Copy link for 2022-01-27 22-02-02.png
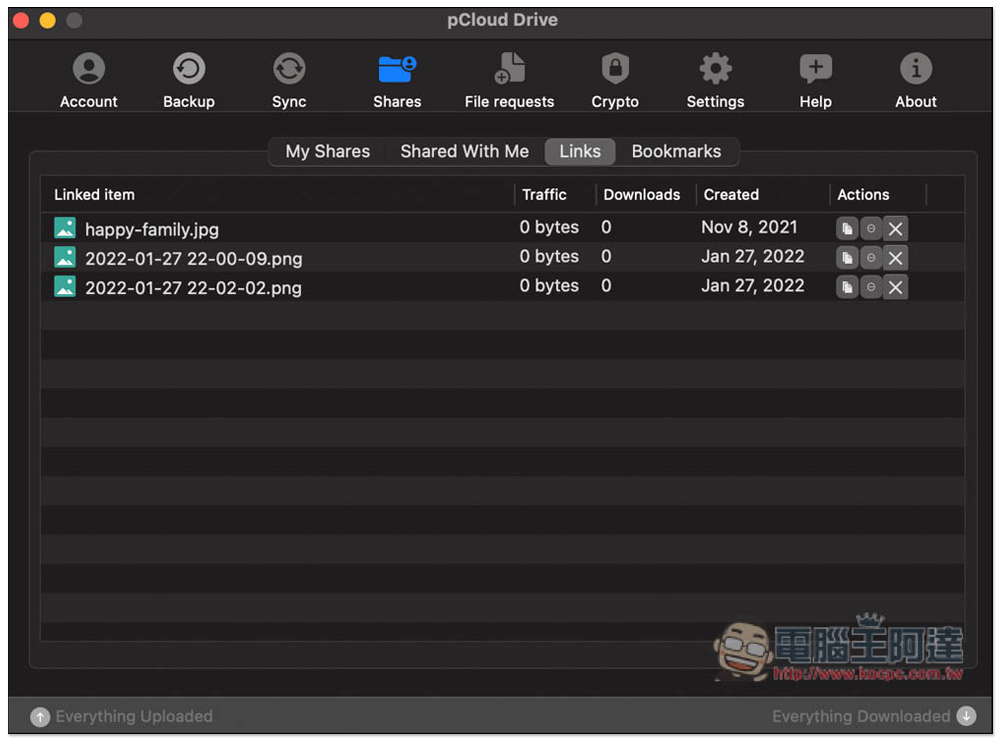The image size is (1000, 742). click(x=847, y=287)
